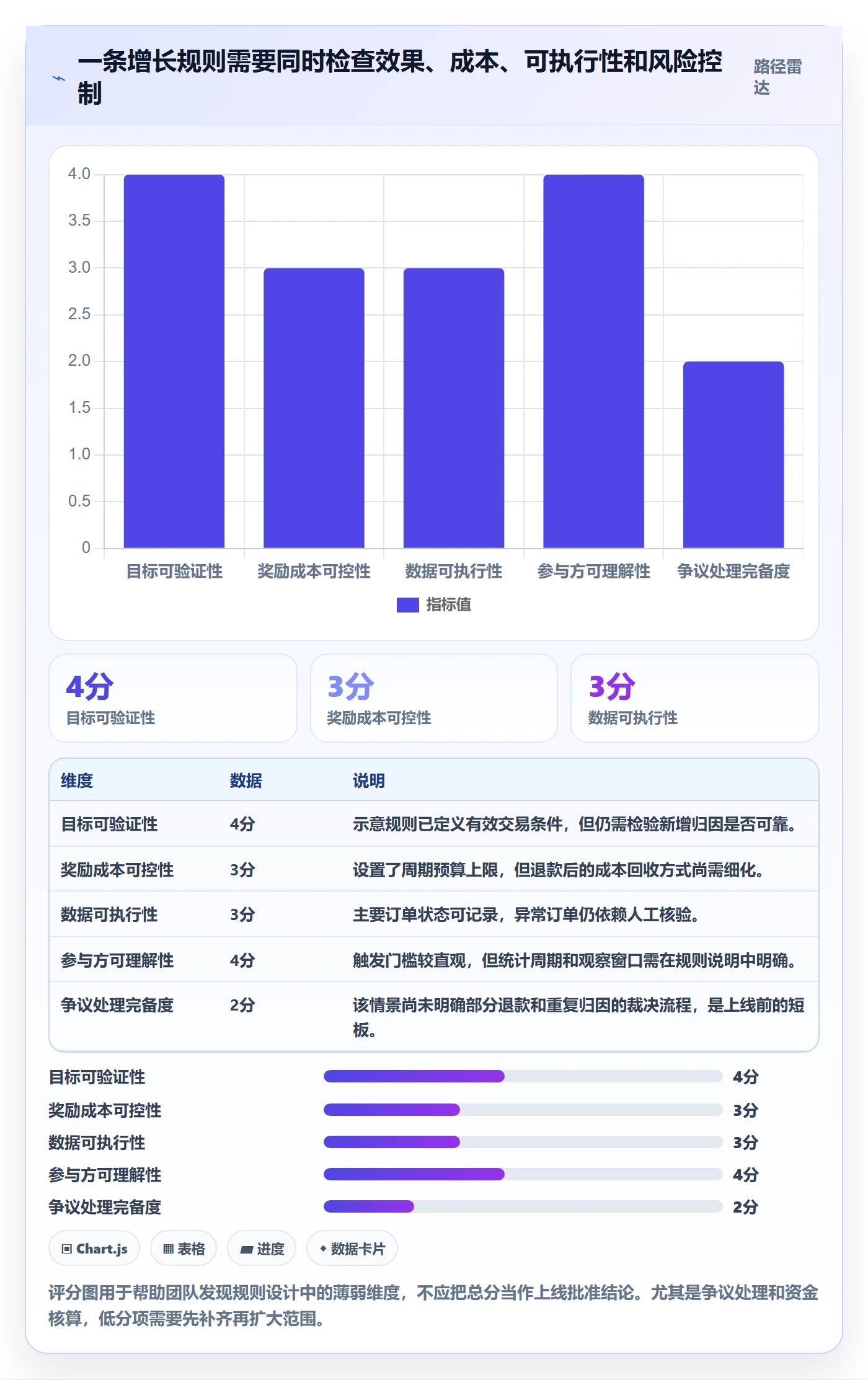The width and height of the screenshot is (868, 1380).
Task: Click the 数据 column header
Action: pos(246,781)
